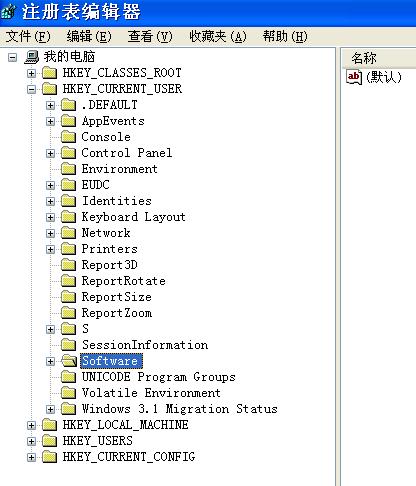
Task: Open the 收藏夹(A) menu
Action: pyautogui.click(x=218, y=36)
